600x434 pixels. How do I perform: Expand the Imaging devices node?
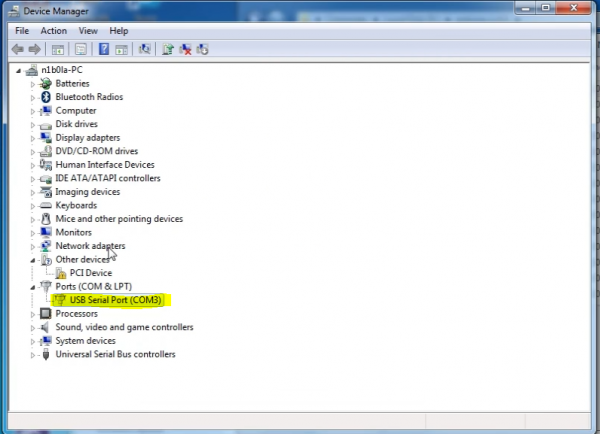33,193
